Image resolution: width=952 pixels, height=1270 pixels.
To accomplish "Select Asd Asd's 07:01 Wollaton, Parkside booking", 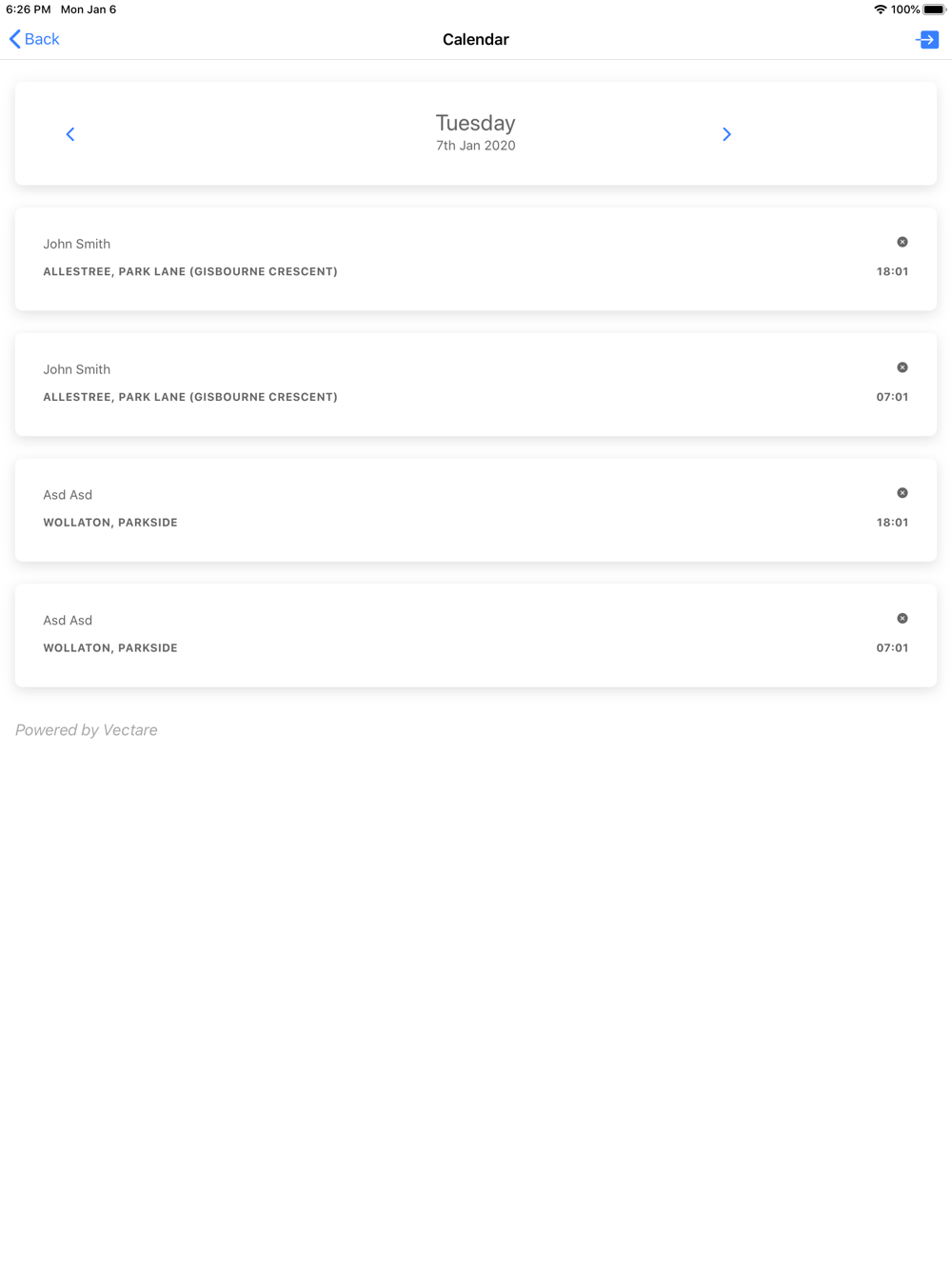I will pyautogui.click(x=476, y=636).
